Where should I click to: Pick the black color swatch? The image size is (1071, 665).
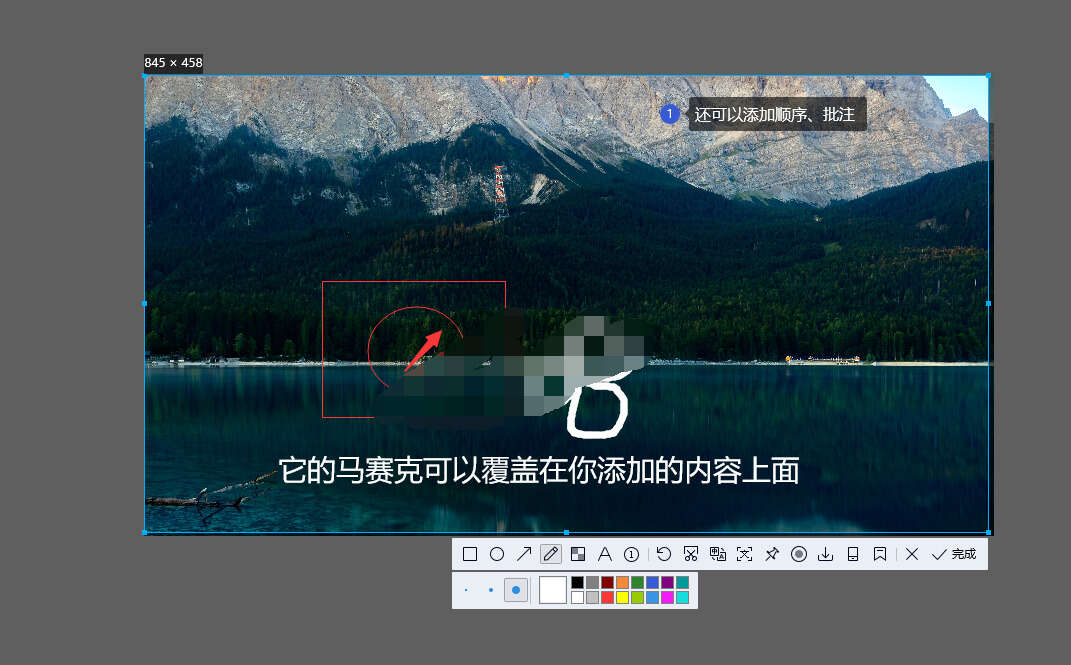tap(578, 582)
